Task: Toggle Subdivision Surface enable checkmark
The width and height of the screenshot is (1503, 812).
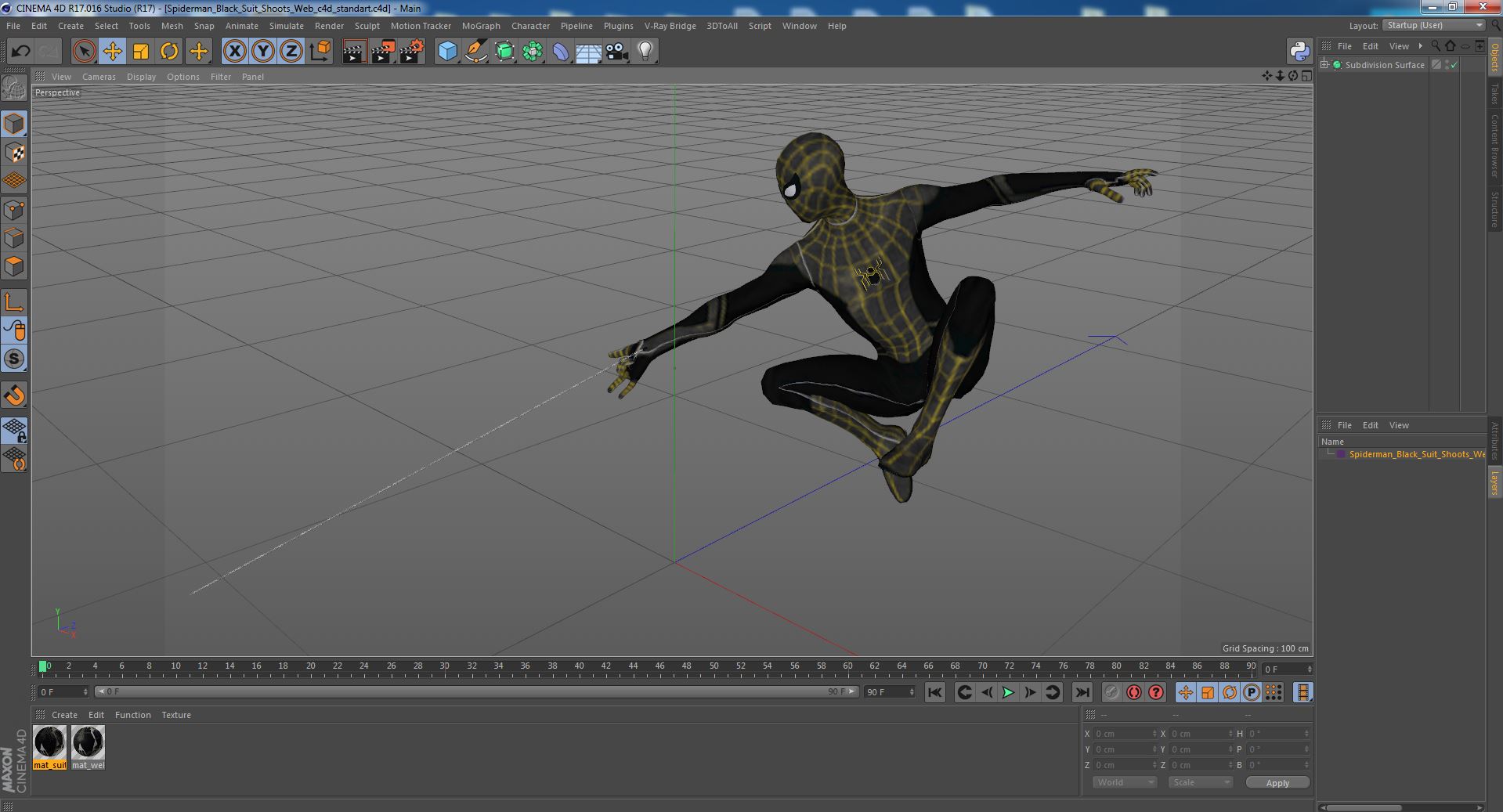Action: tap(1454, 65)
